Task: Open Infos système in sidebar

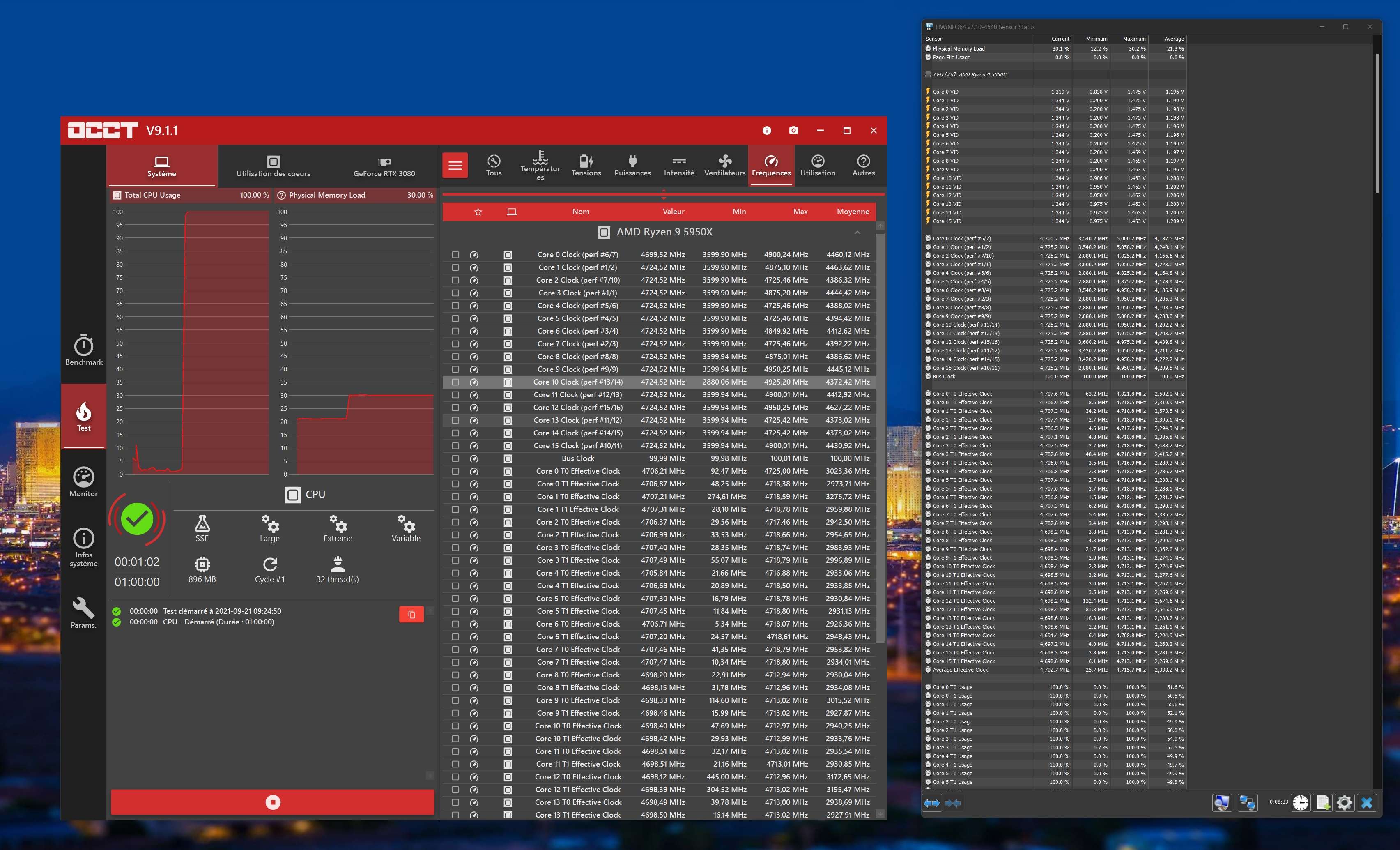Action: pos(83,546)
